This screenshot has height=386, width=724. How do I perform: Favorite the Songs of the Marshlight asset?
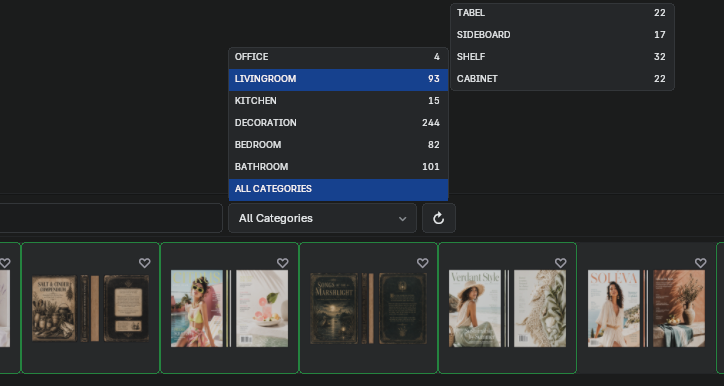422,263
